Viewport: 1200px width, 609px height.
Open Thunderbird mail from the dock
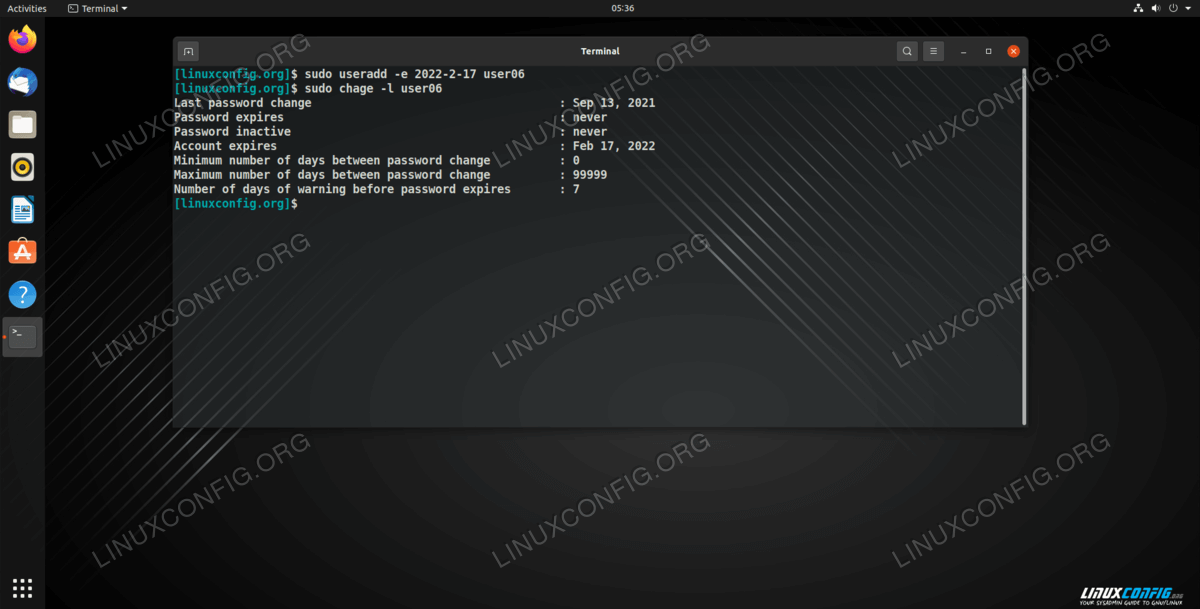coord(22,82)
